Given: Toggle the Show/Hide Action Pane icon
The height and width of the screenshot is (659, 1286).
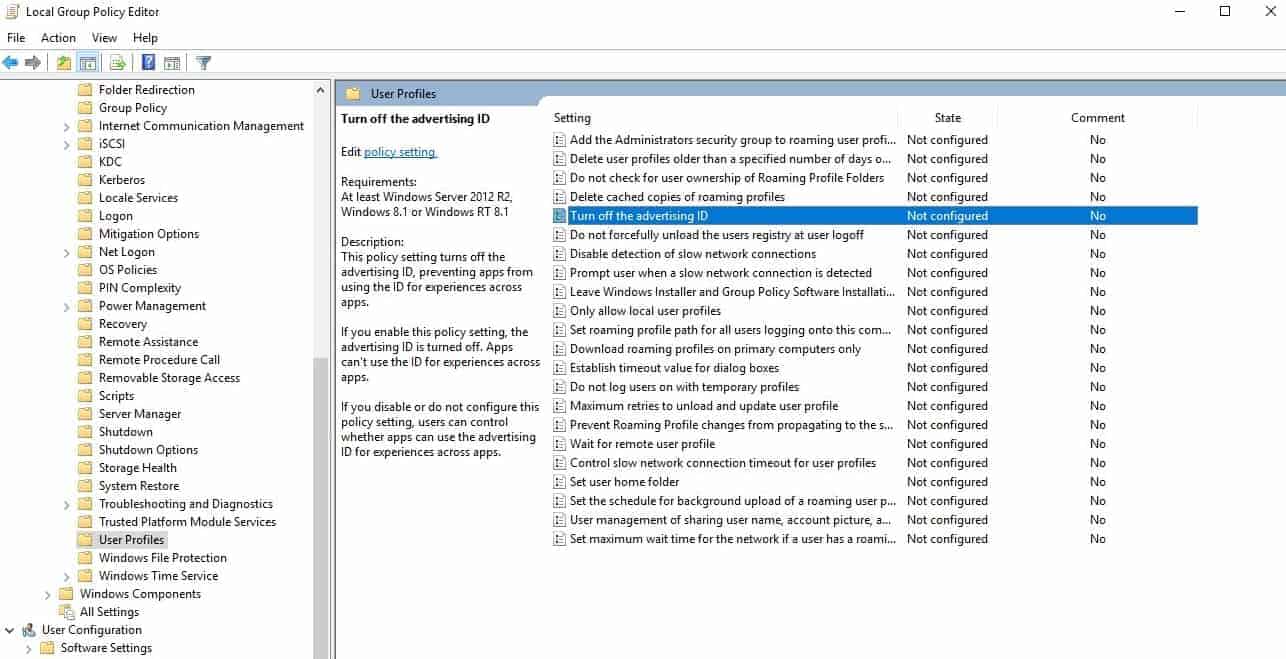Looking at the screenshot, I should [x=172, y=63].
